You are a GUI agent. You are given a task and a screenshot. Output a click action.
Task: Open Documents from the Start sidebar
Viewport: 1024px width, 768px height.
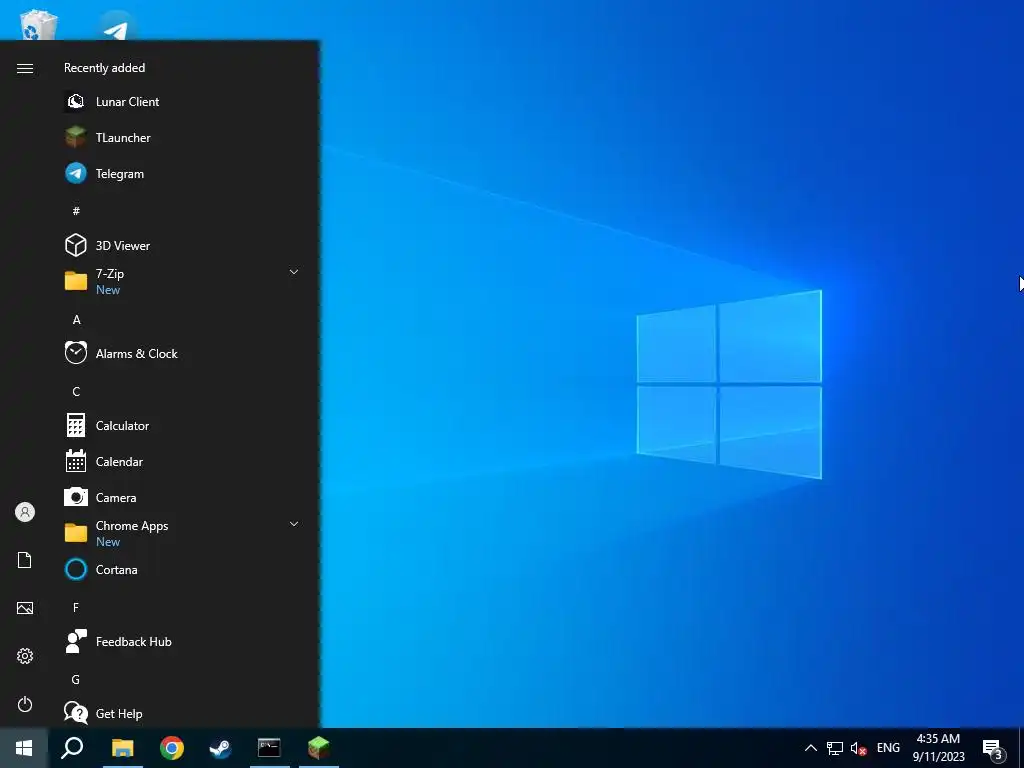click(x=25, y=560)
